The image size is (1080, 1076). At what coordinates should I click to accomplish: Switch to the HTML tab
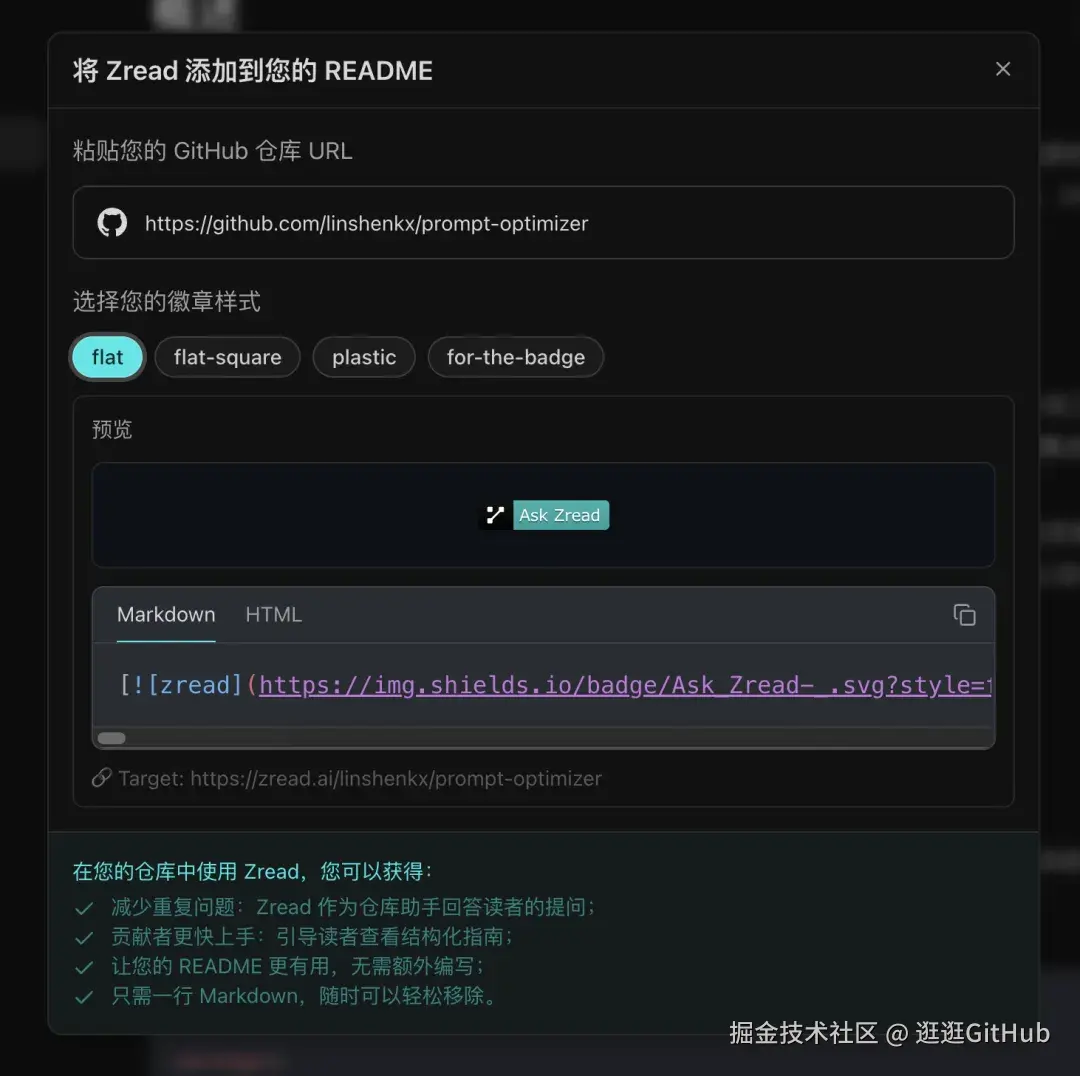(273, 615)
